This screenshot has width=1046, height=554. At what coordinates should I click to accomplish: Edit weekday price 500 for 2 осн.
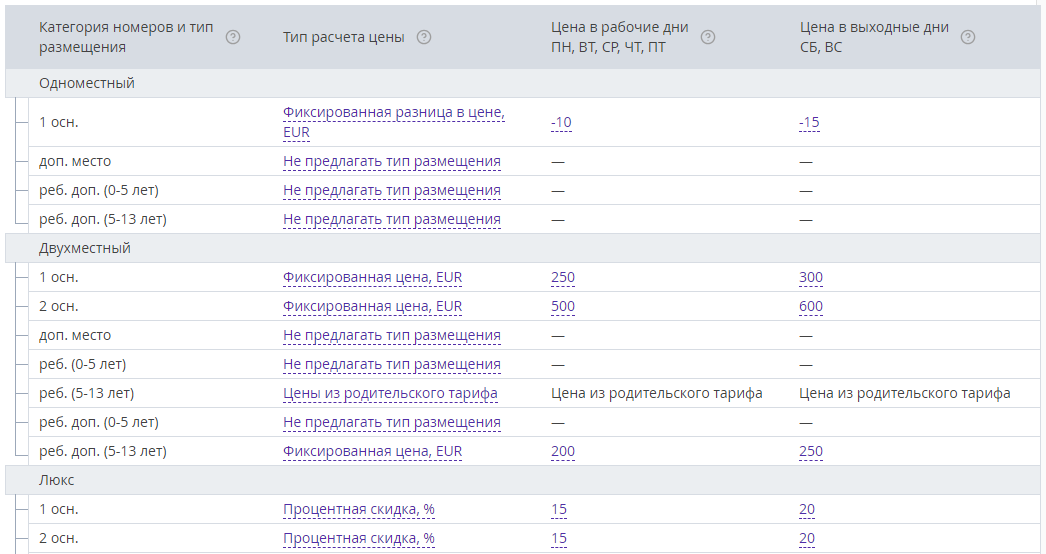pyautogui.click(x=563, y=306)
